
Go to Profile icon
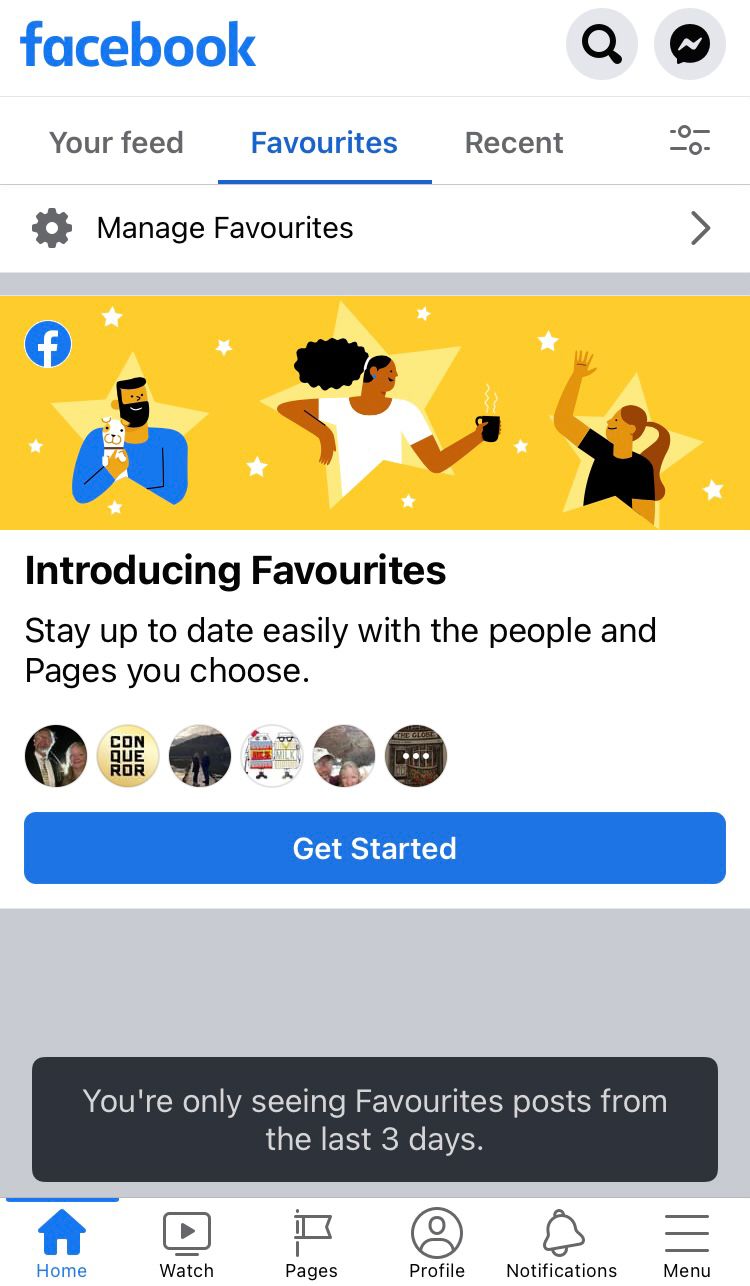(x=437, y=1232)
